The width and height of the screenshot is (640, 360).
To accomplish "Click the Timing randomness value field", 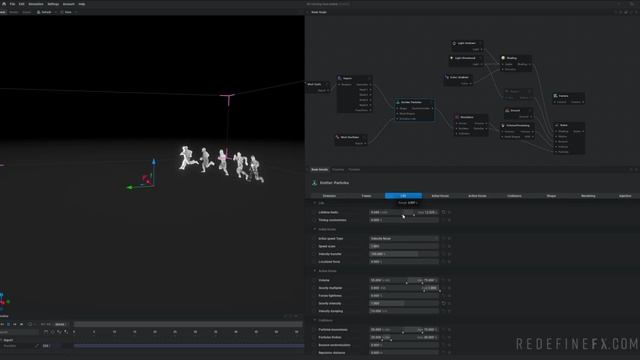I will coord(404,220).
